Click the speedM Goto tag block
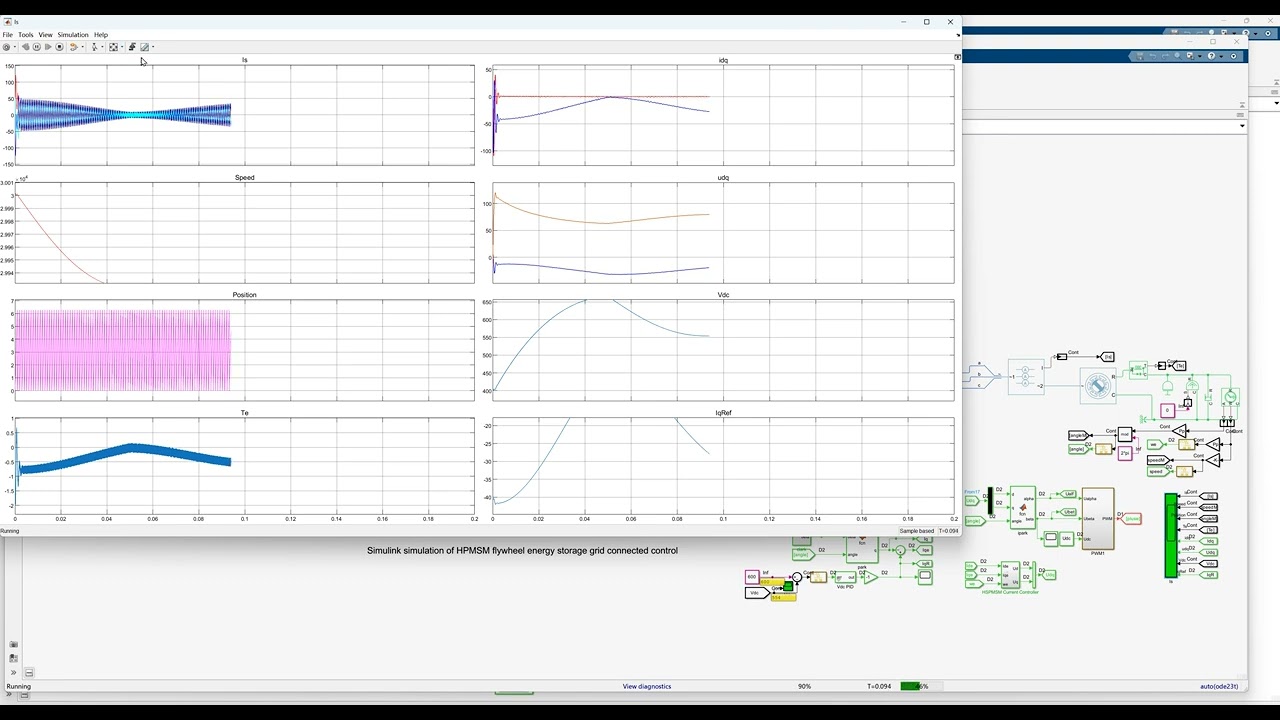The height and width of the screenshot is (720, 1280). (x=1158, y=460)
